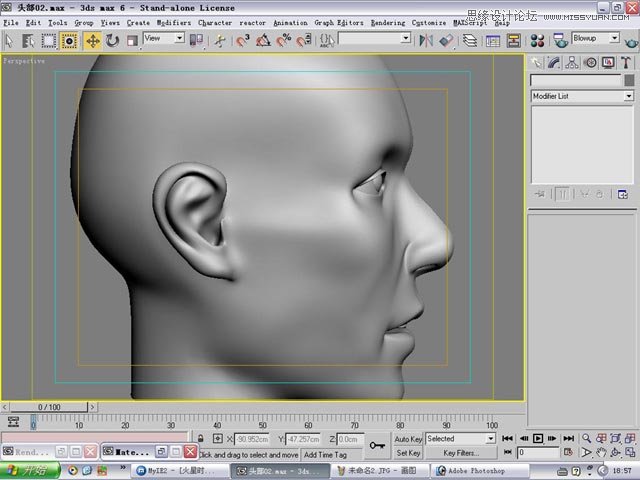Choose the Rectangular Selection Region tool
The width and height of the screenshot is (640, 480).
click(x=49, y=41)
